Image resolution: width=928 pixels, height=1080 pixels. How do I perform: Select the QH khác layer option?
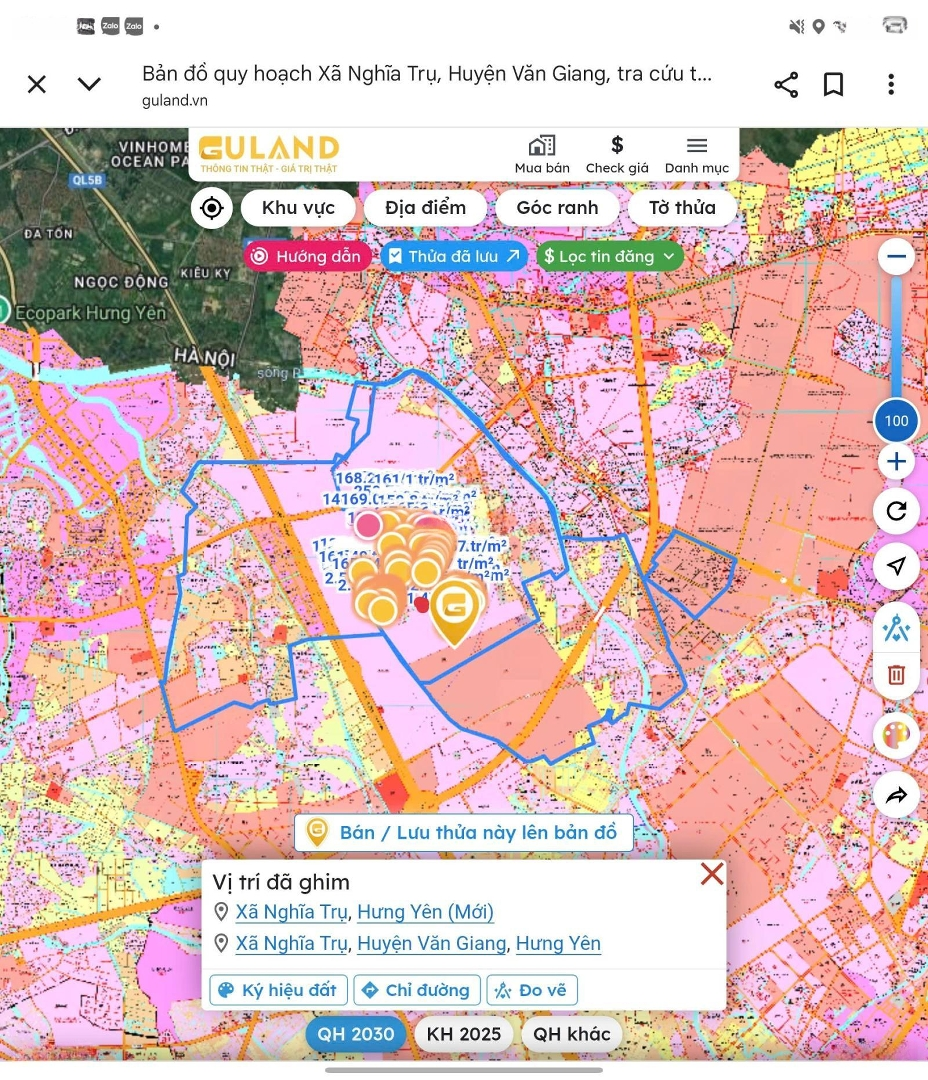tap(572, 1034)
